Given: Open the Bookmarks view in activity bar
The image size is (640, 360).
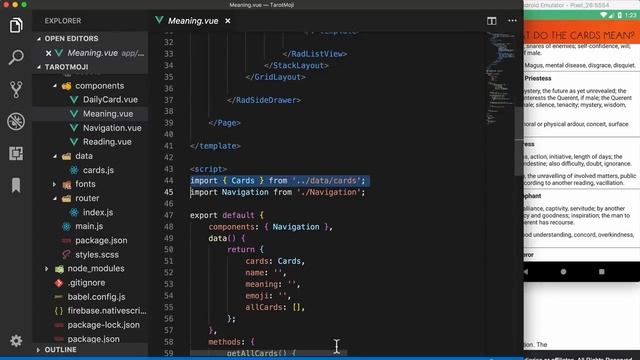Looking at the screenshot, I should (16, 185).
